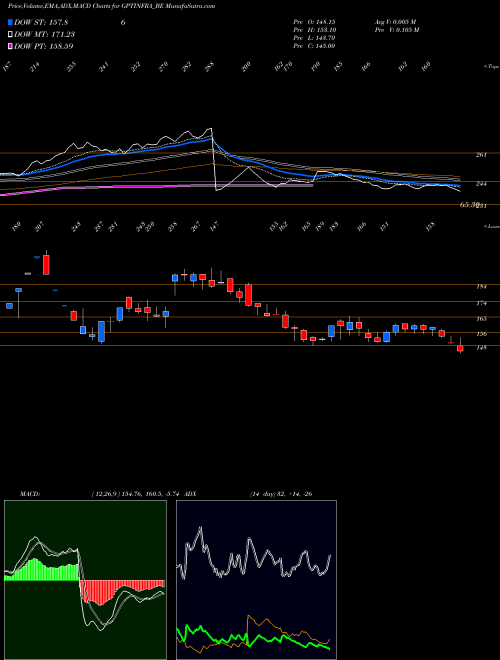Click the '<Tops' label at right edge
The image size is (500, 660).
pyautogui.click(x=492, y=67)
